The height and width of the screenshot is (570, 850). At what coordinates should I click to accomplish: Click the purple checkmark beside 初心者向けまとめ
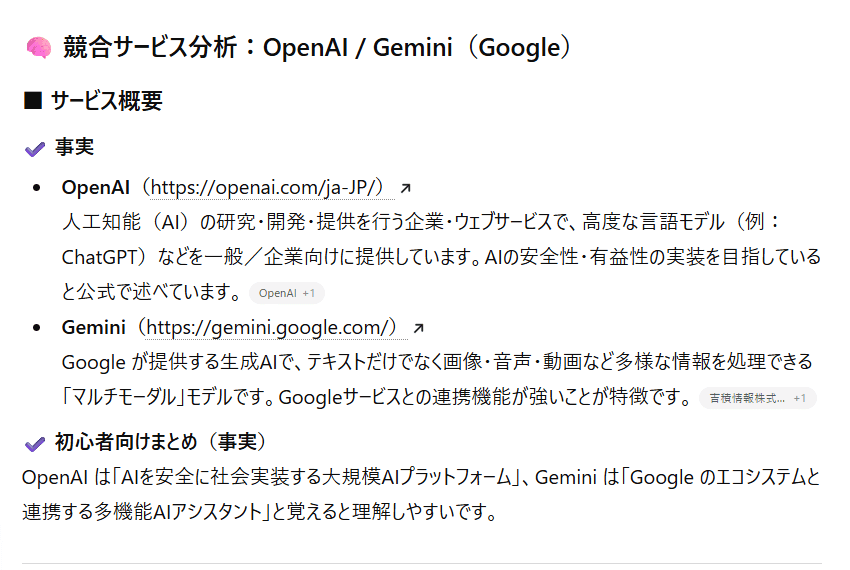click(x=35, y=442)
